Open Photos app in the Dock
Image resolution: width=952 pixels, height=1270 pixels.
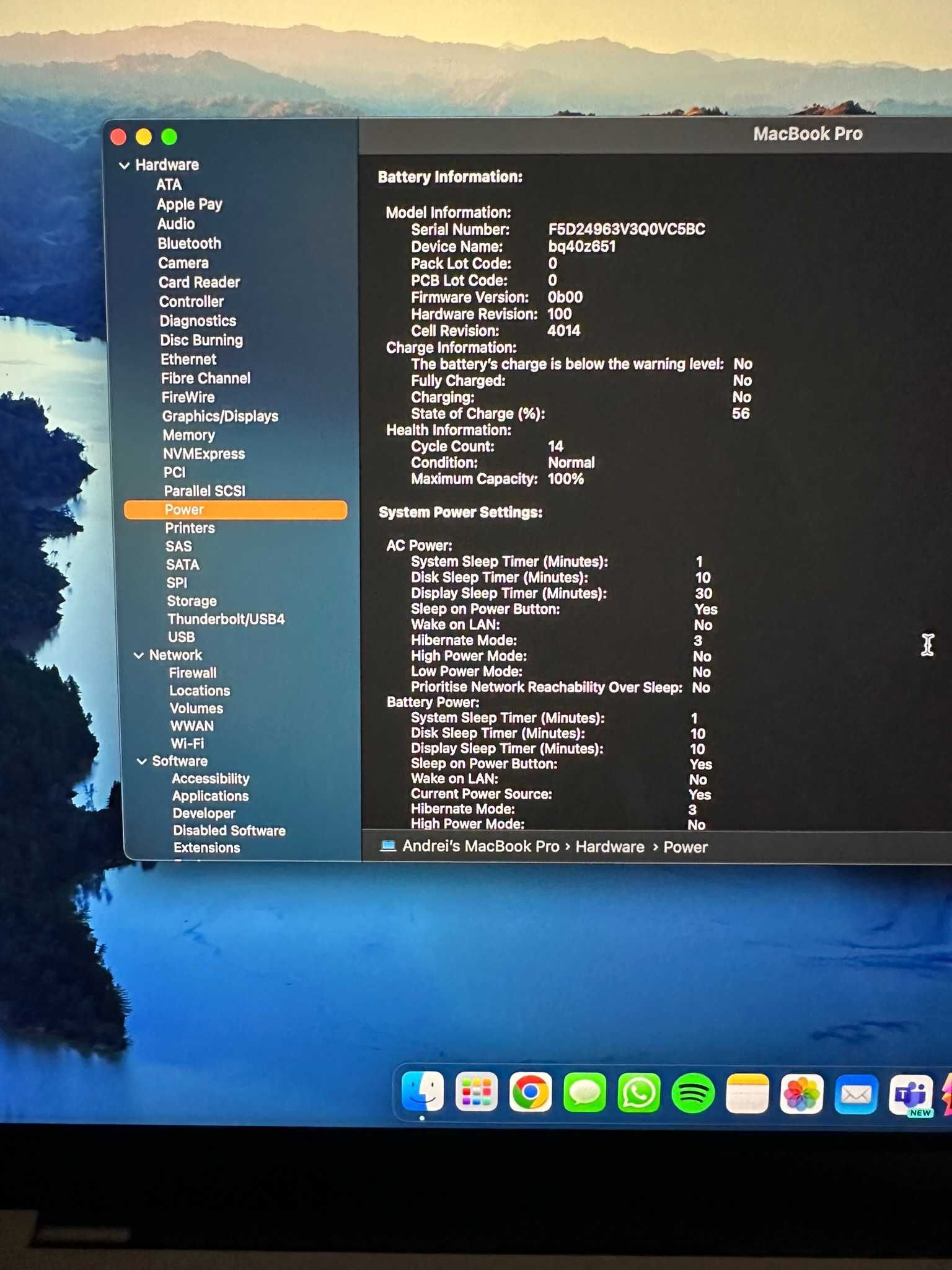pyautogui.click(x=801, y=1093)
